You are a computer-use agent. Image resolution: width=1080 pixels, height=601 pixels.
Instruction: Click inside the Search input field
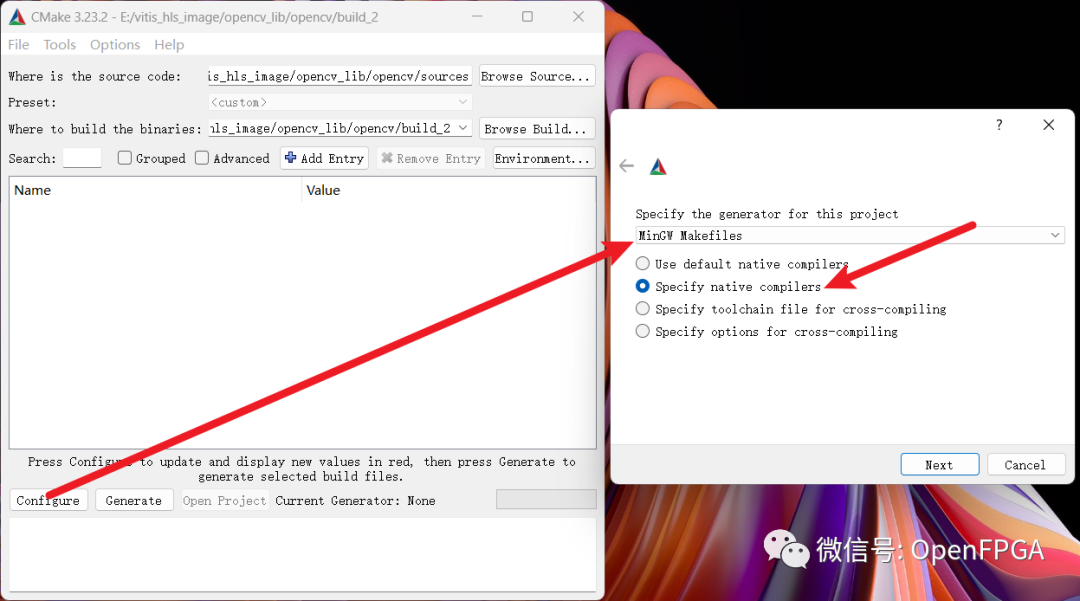(81, 157)
